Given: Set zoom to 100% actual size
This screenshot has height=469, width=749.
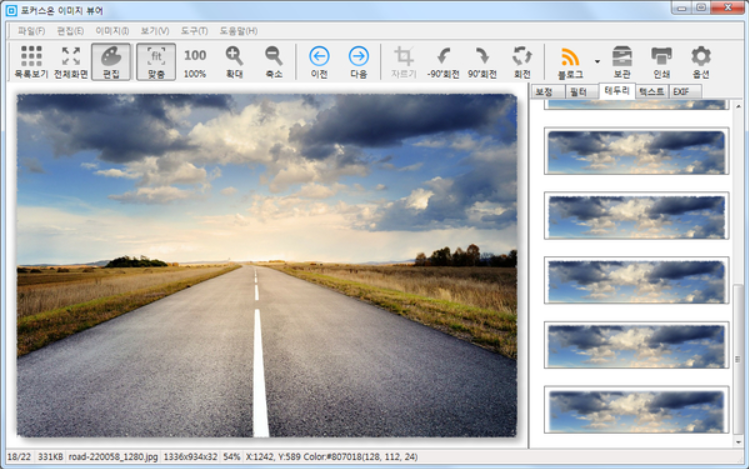Looking at the screenshot, I should click(195, 61).
